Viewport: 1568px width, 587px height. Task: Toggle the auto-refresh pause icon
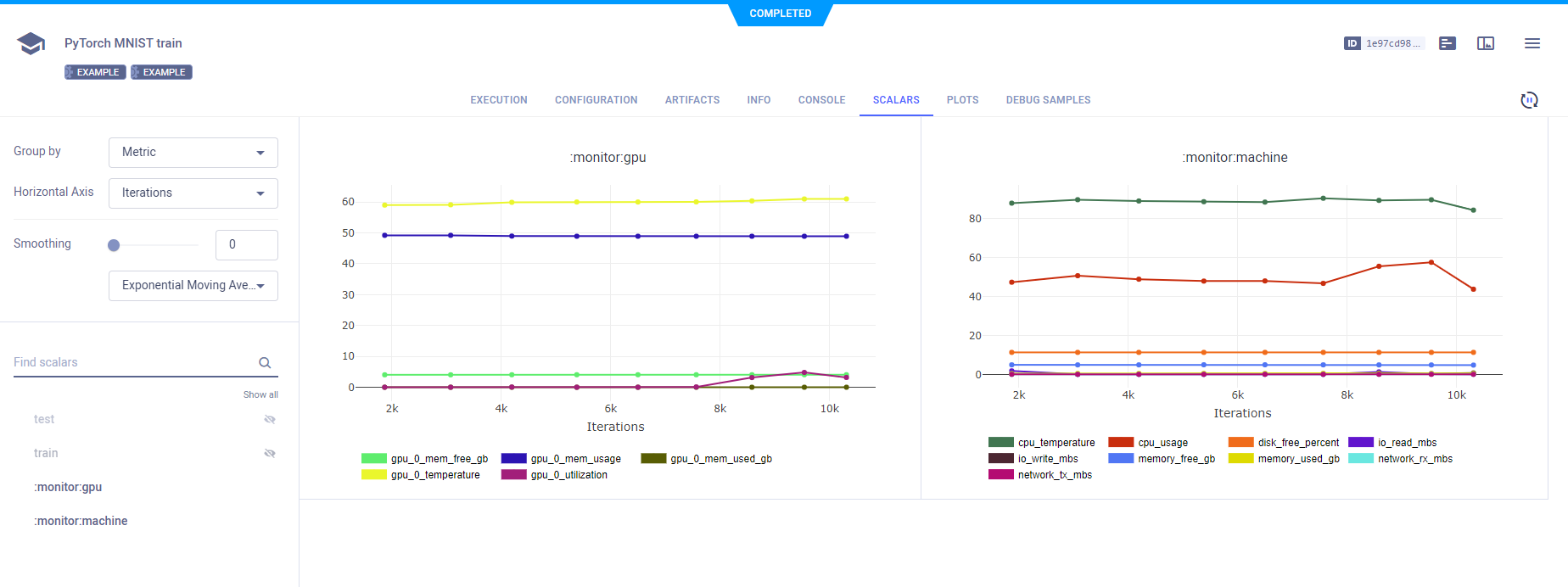pyautogui.click(x=1529, y=100)
